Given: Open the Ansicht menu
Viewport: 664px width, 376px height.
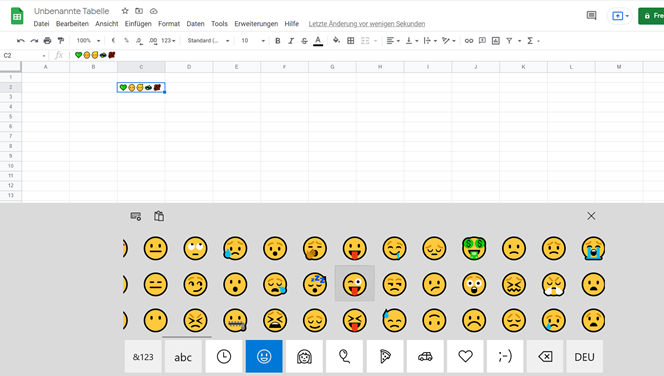Looking at the screenshot, I should tap(107, 24).
